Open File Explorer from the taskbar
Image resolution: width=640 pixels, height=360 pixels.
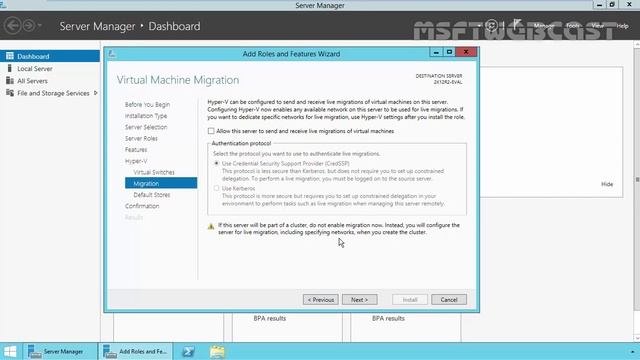click(x=217, y=351)
